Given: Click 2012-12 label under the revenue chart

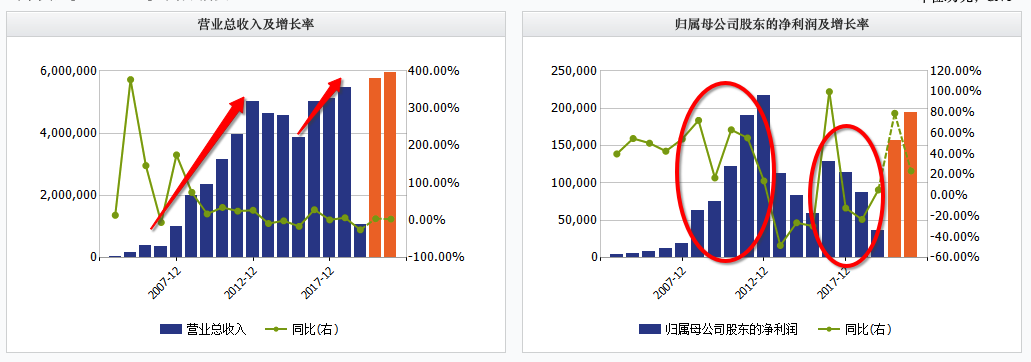Looking at the screenshot, I should [x=241, y=283].
